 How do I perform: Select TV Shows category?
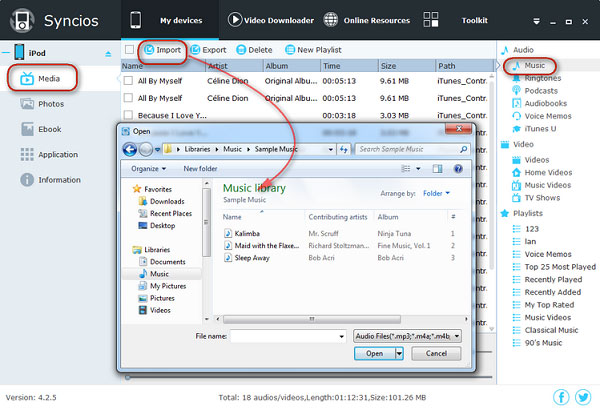(x=536, y=198)
